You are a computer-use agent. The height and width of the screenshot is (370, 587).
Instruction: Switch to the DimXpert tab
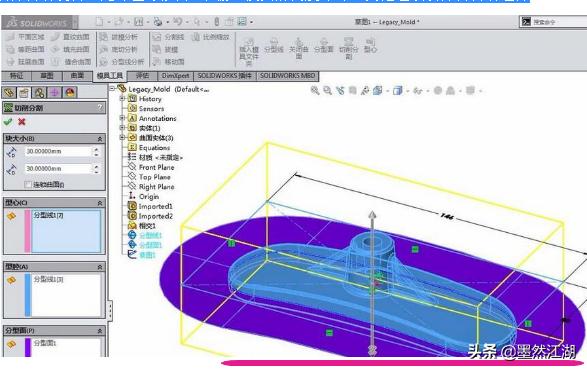pos(175,76)
